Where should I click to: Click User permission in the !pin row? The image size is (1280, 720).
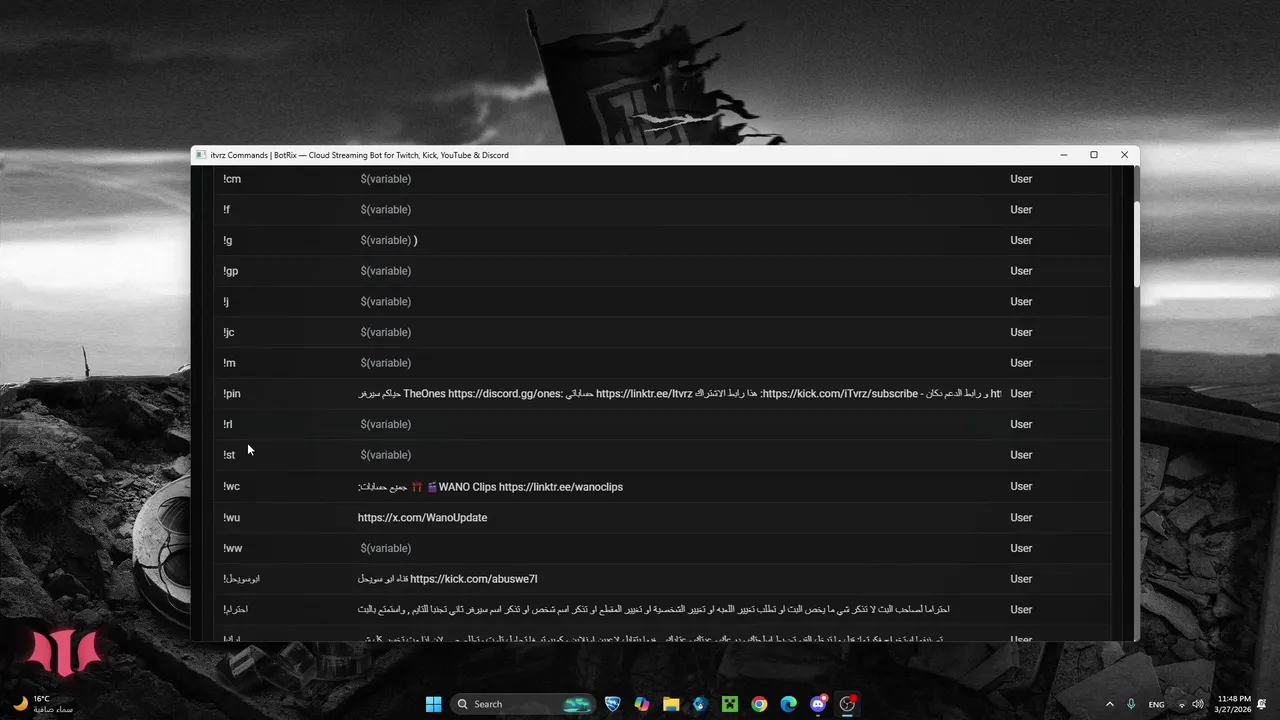click(x=1021, y=394)
